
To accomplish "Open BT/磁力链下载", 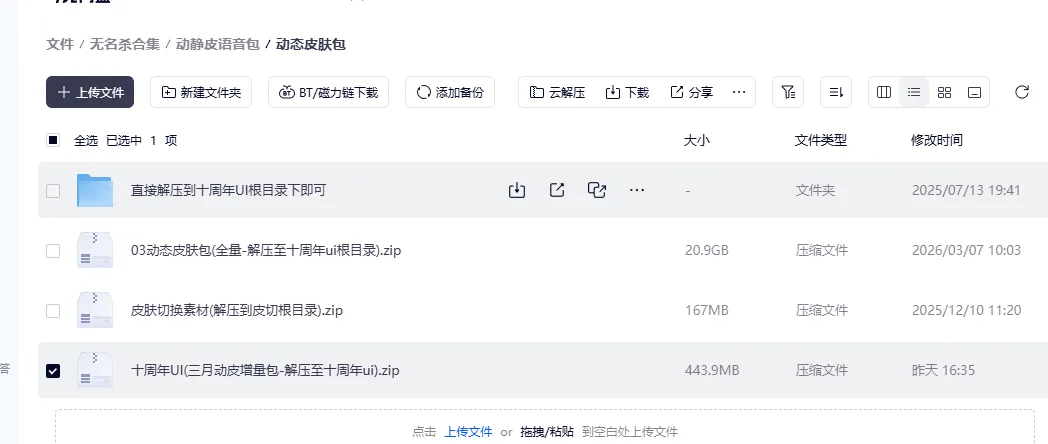I will [x=328, y=92].
